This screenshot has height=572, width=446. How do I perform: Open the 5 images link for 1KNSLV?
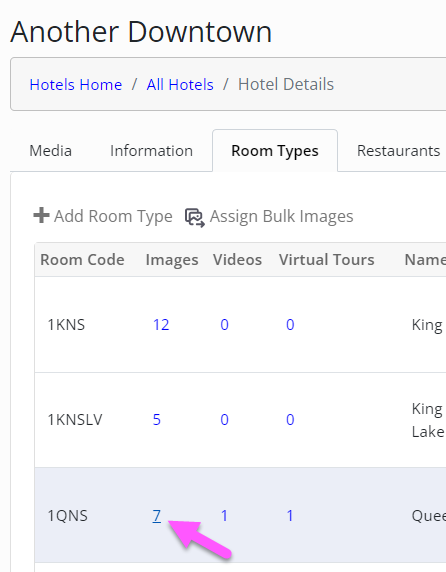tap(157, 420)
